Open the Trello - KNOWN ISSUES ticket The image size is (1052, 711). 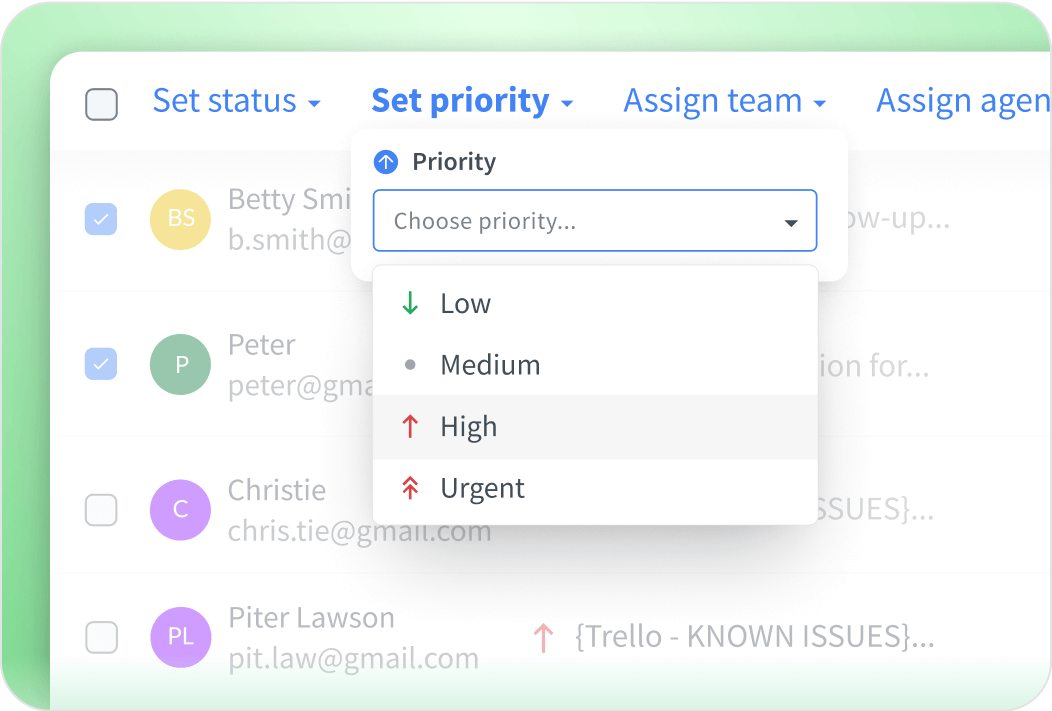754,637
